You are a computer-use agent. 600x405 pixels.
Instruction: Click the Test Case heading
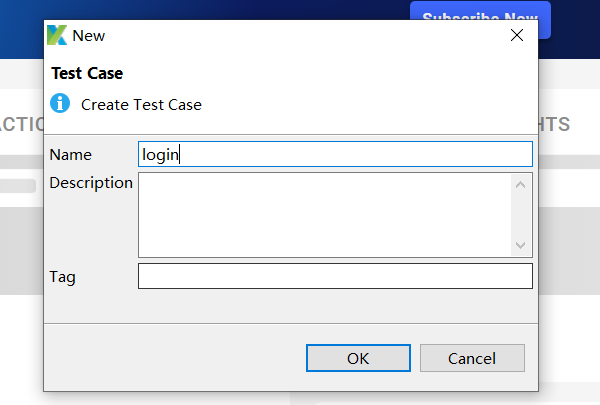(x=87, y=73)
